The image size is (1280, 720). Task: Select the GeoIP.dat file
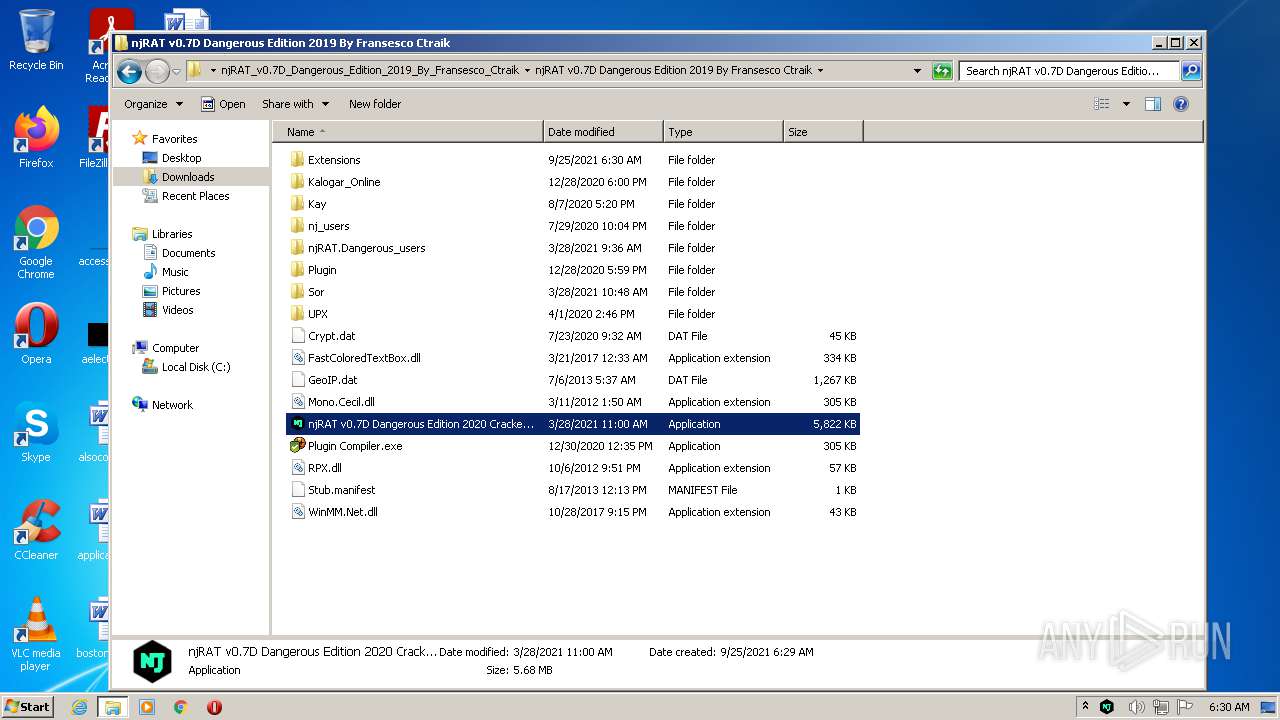click(572, 380)
